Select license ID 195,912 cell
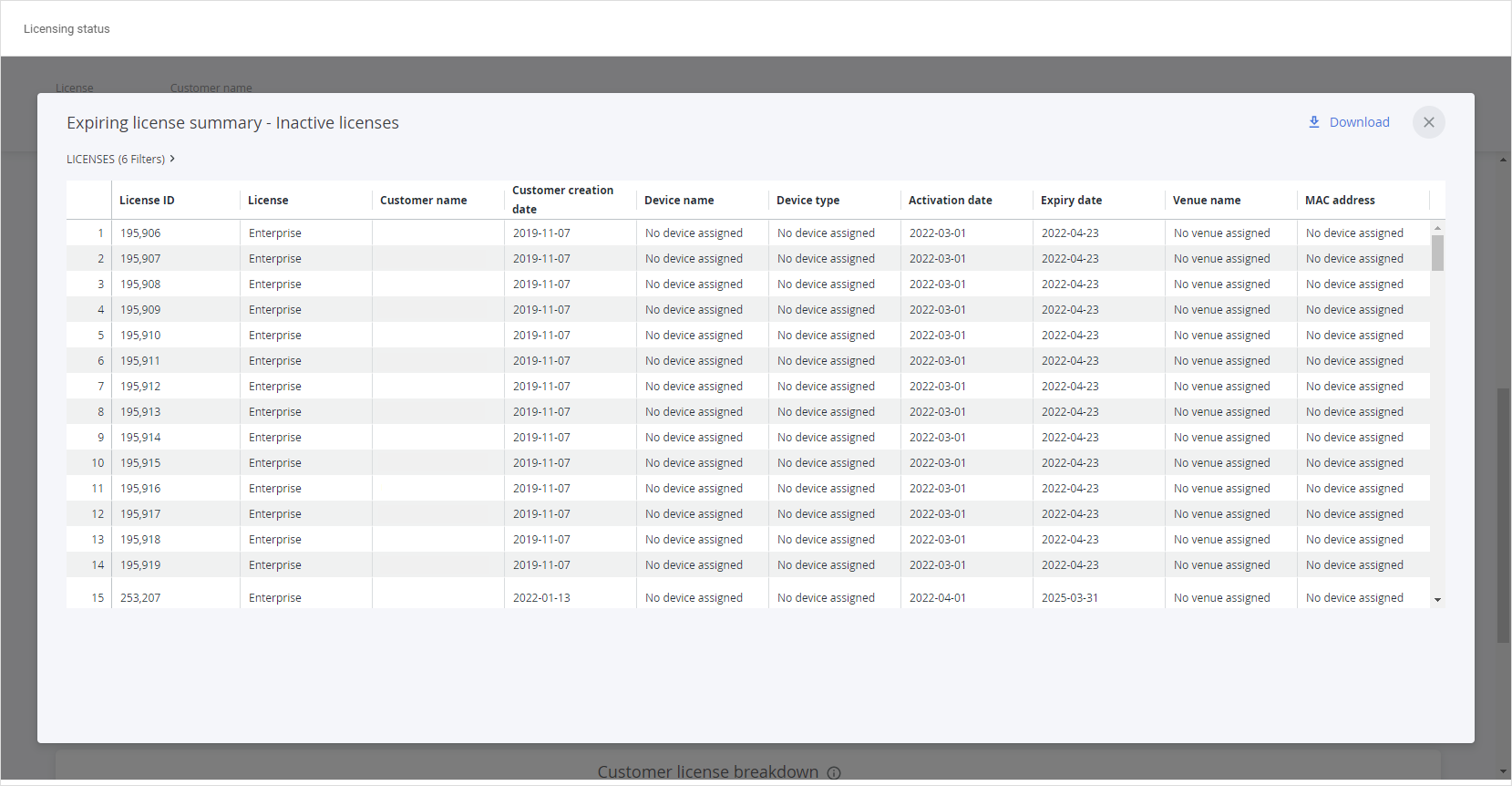The height and width of the screenshot is (786, 1512). tap(176, 387)
